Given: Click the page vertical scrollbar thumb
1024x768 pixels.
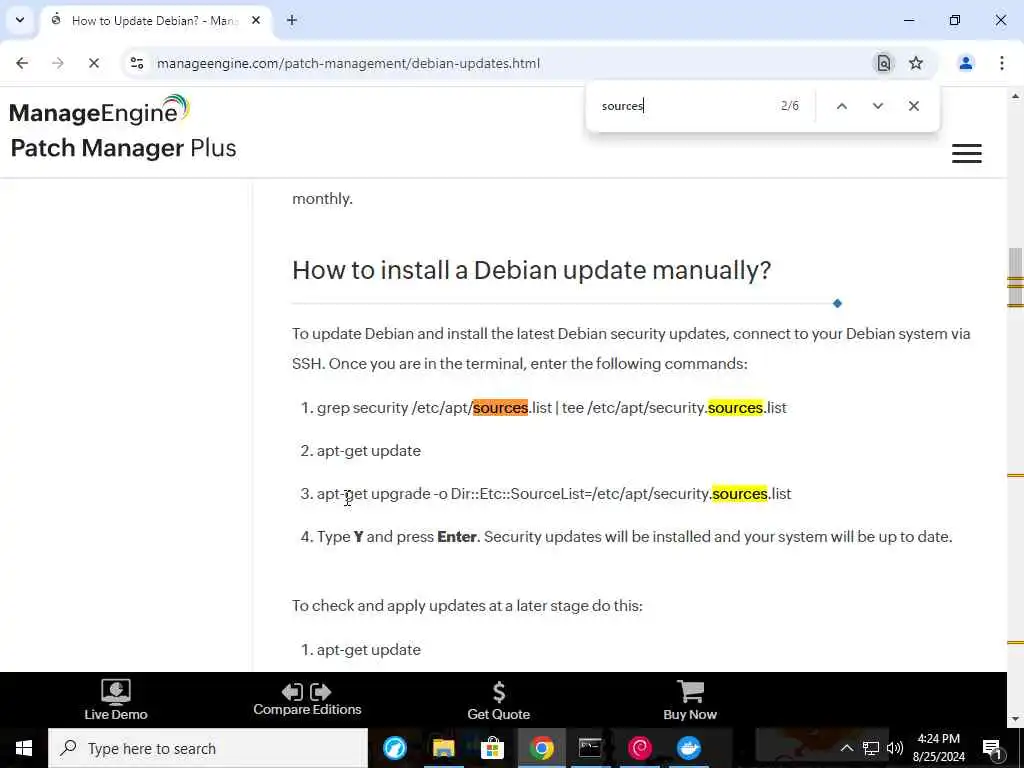Looking at the screenshot, I should coord(1015,277).
